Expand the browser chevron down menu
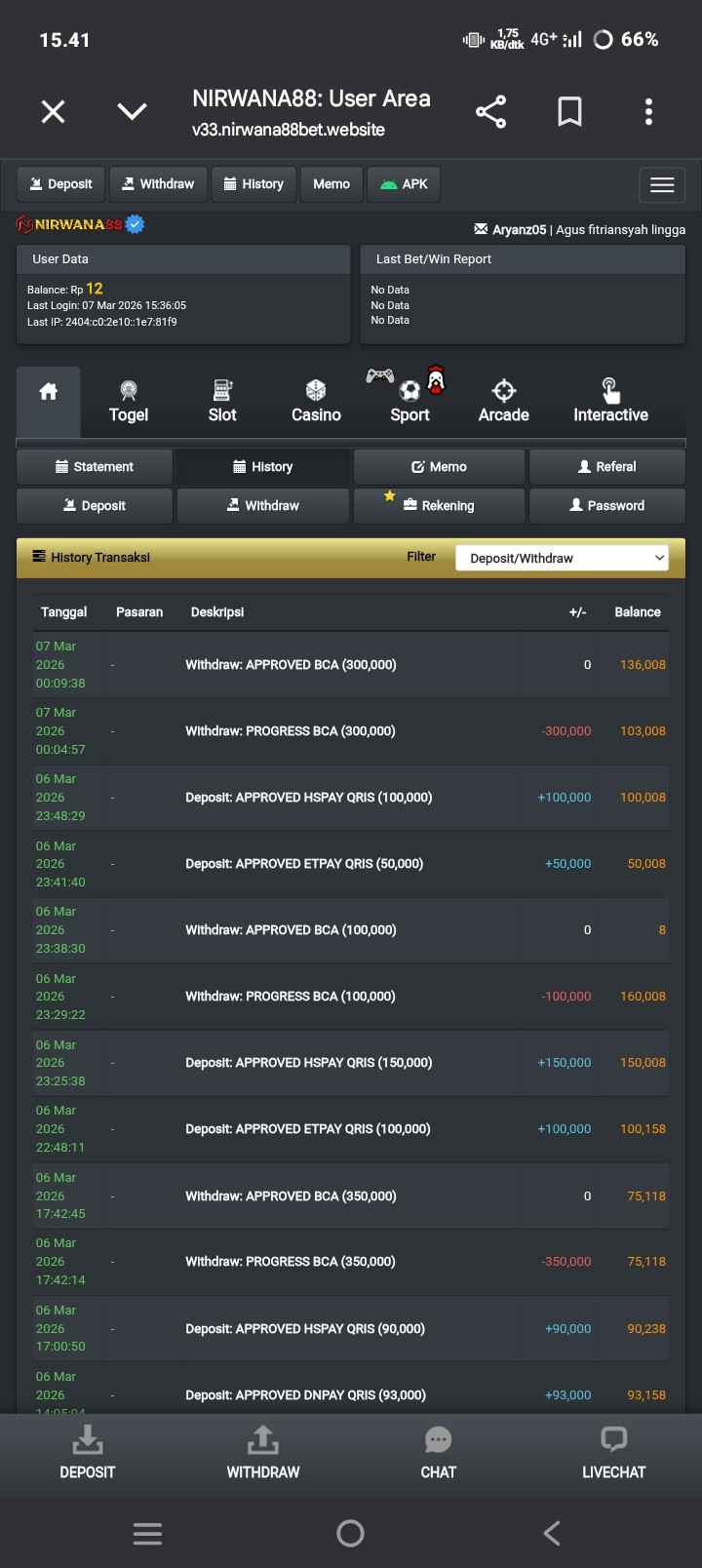702x1568 pixels. pyautogui.click(x=132, y=111)
